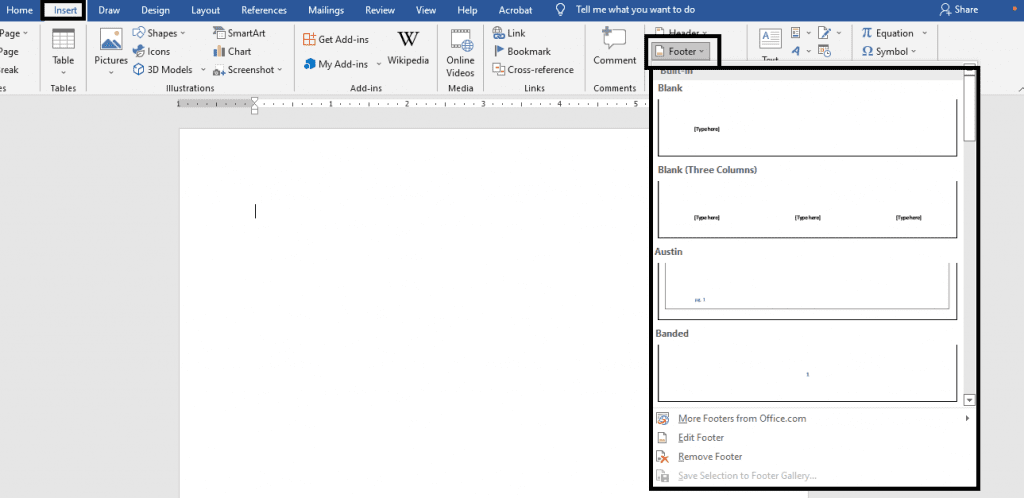The image size is (1024, 498).
Task: Switch to the Design tab
Action: coord(155,10)
